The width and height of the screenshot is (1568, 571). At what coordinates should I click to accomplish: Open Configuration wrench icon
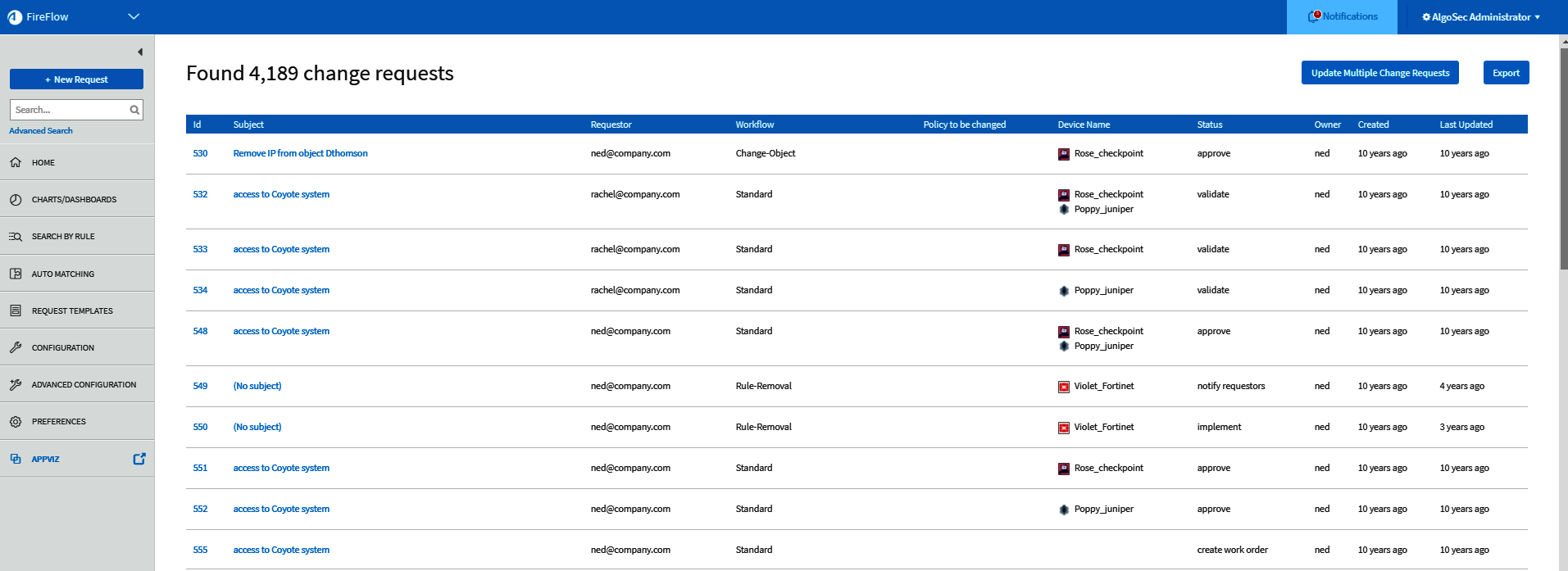[x=16, y=347]
